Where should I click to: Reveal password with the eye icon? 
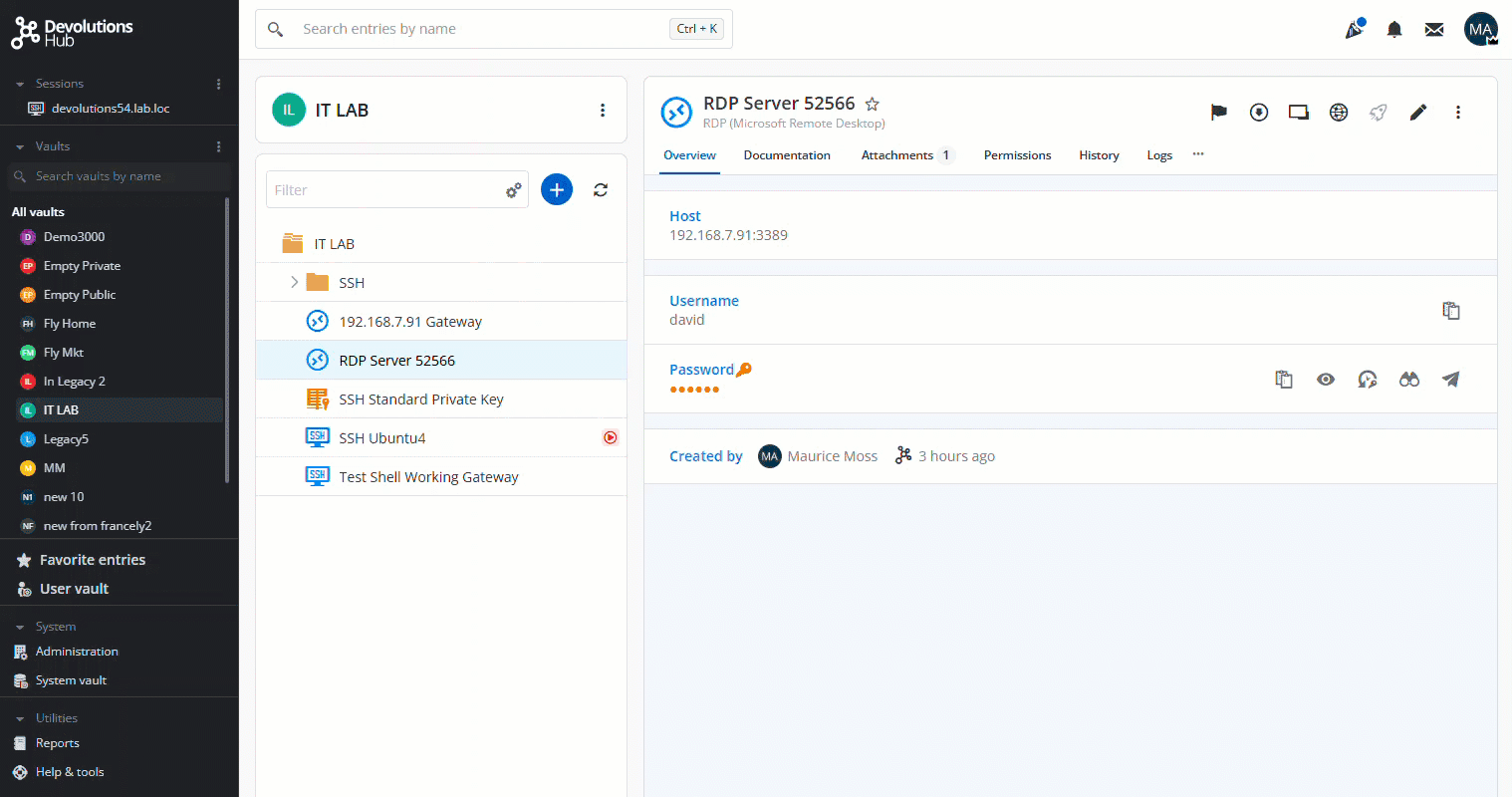1325,380
